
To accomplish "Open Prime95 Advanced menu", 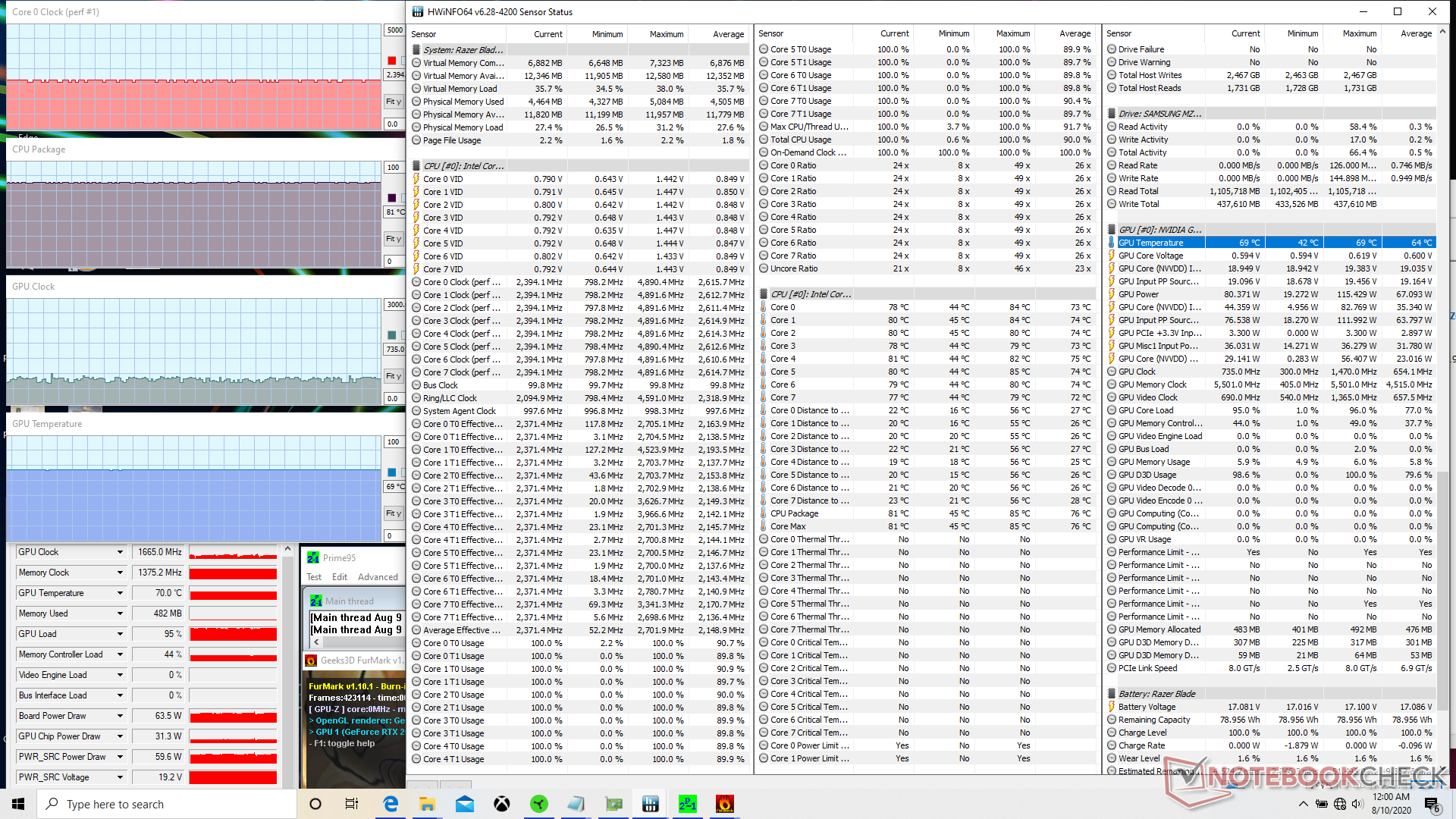I will 378,577.
